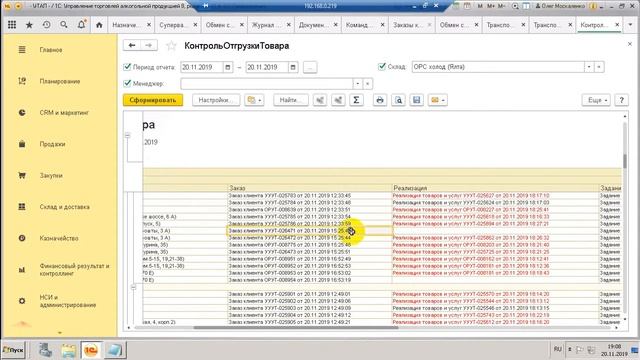The height and width of the screenshot is (360, 640).
Task: Open file explorer folder in taskbar
Action: 68,350
